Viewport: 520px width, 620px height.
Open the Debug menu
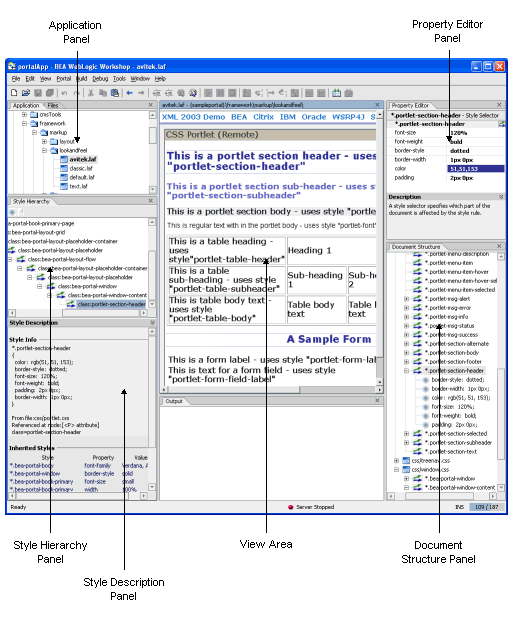[x=100, y=79]
